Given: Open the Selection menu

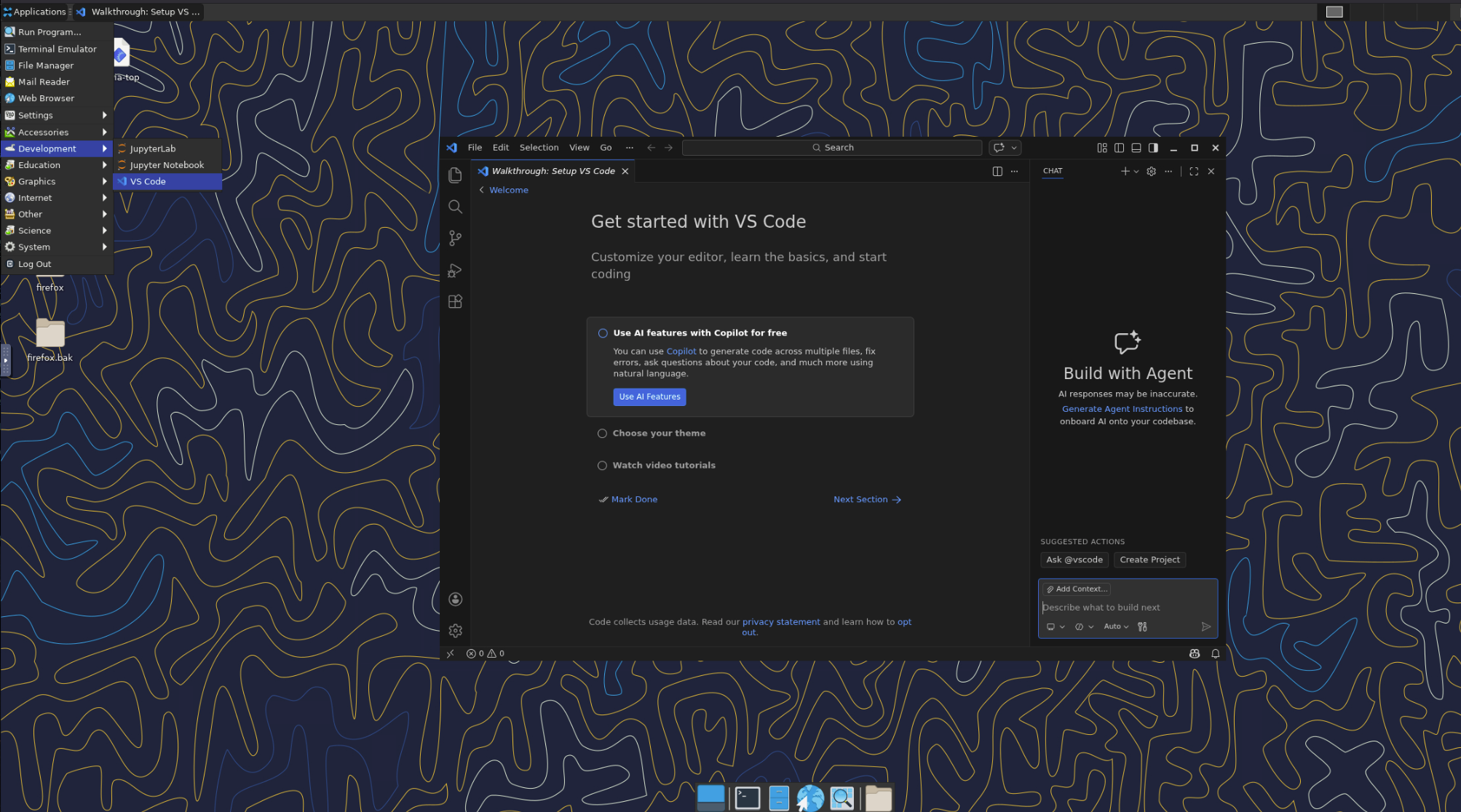Looking at the screenshot, I should (x=539, y=148).
